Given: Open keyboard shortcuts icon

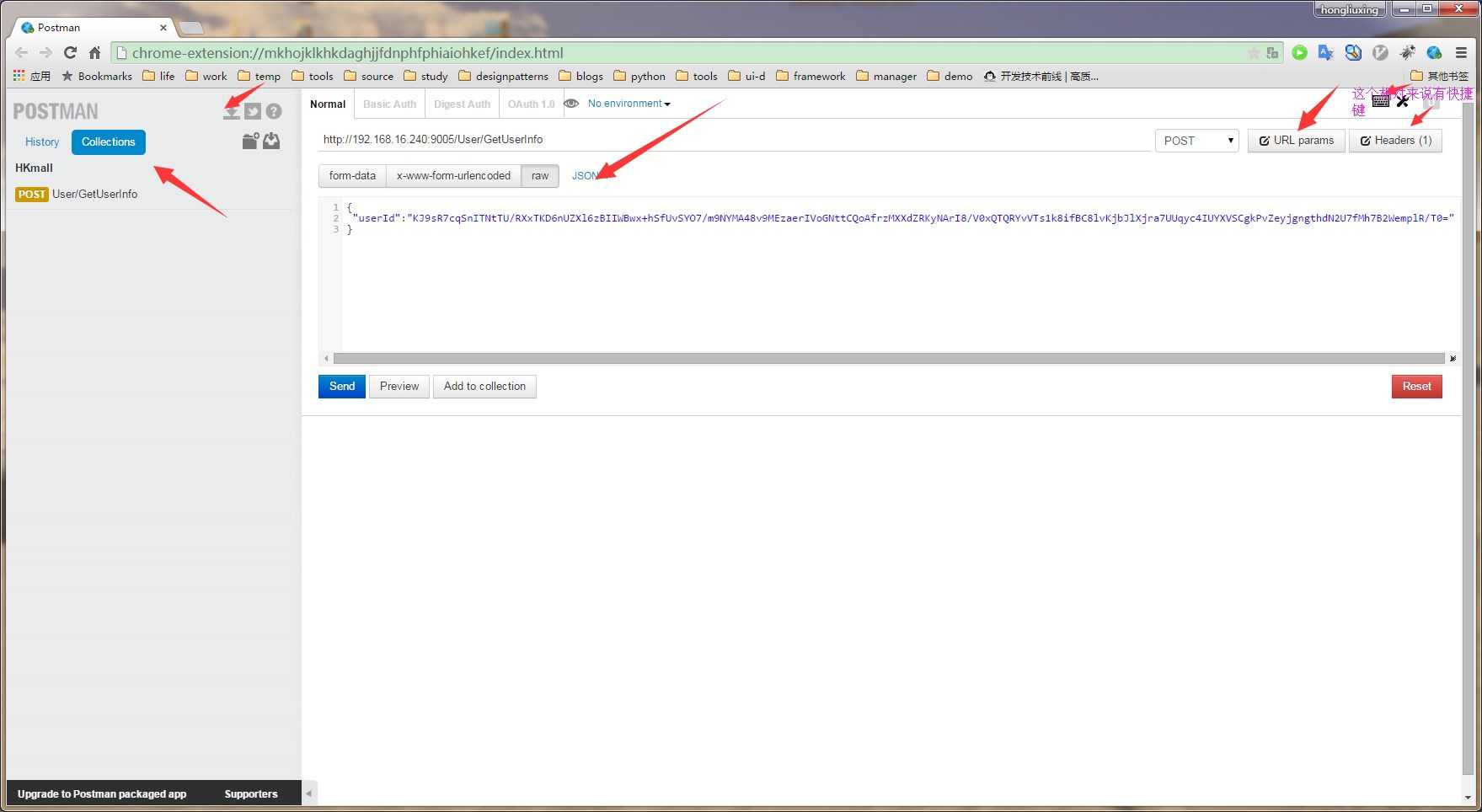Looking at the screenshot, I should 1380,102.
